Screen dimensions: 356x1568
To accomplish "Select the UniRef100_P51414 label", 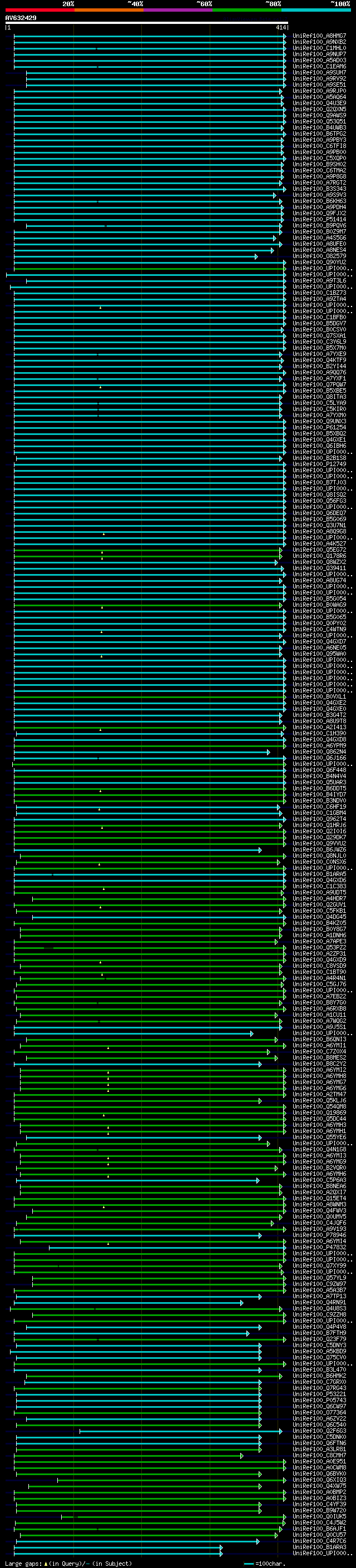I will click(319, 219).
